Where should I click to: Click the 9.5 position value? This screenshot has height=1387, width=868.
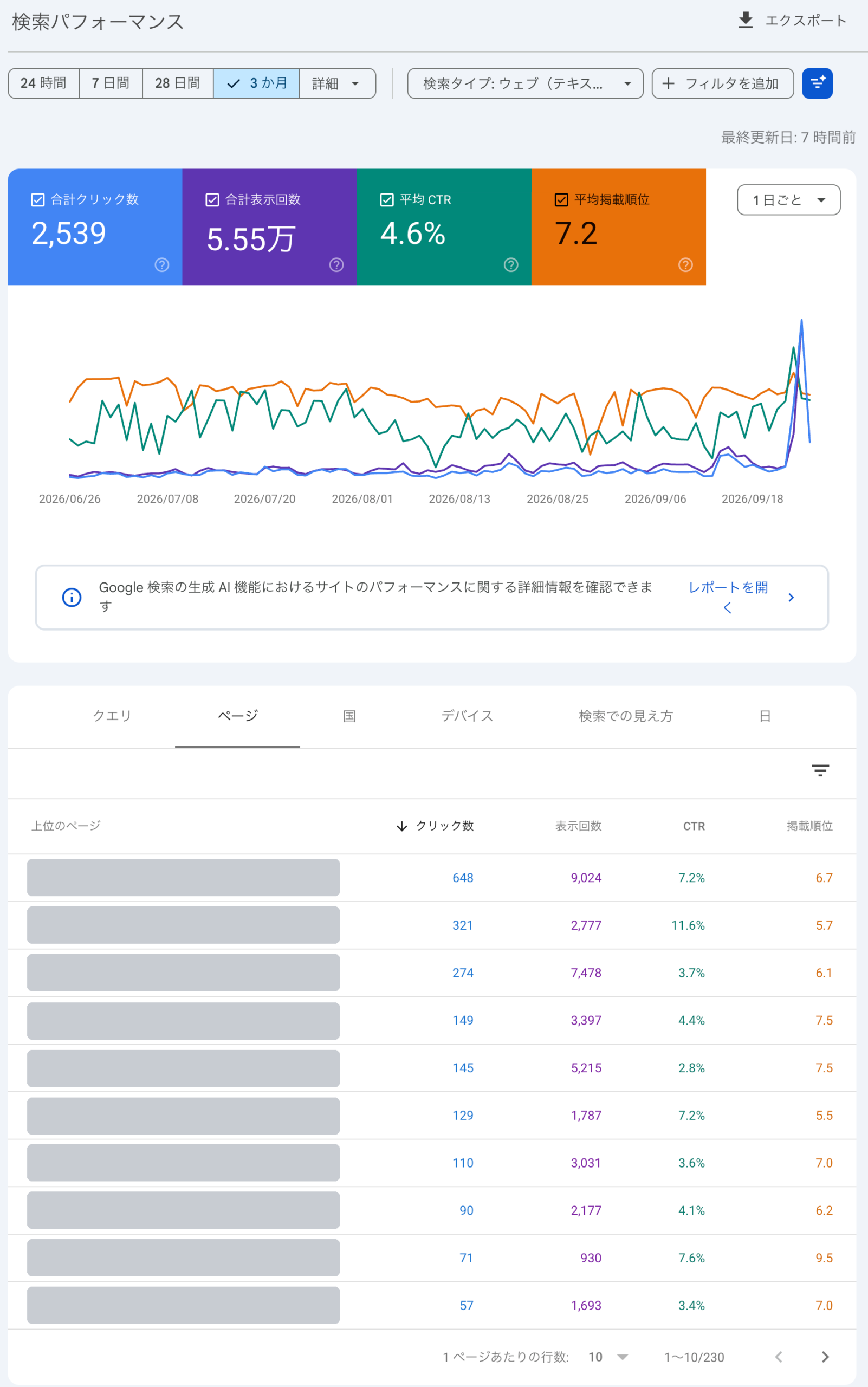[824, 1258]
